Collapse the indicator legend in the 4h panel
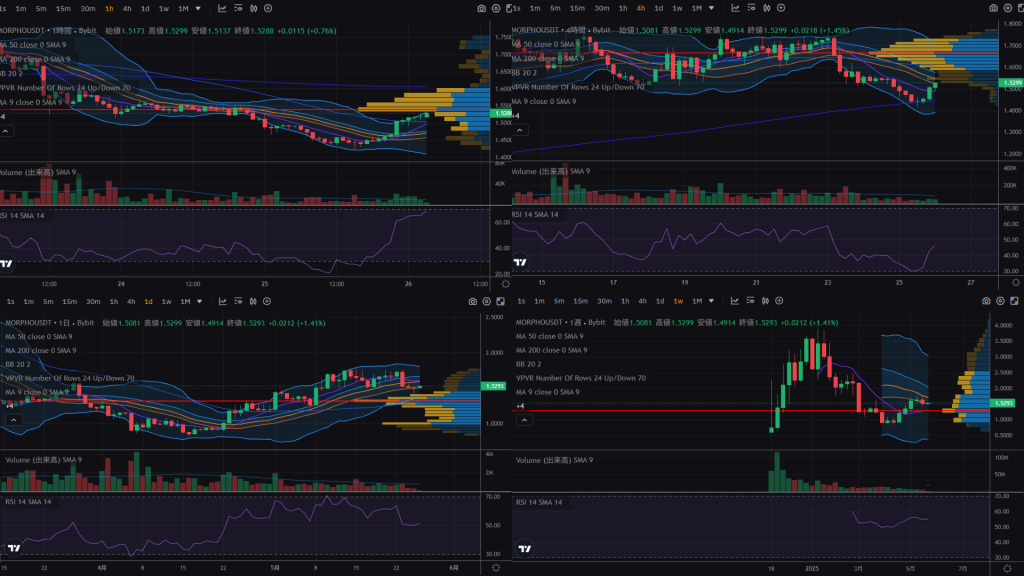1024x576 pixels. [x=520, y=130]
